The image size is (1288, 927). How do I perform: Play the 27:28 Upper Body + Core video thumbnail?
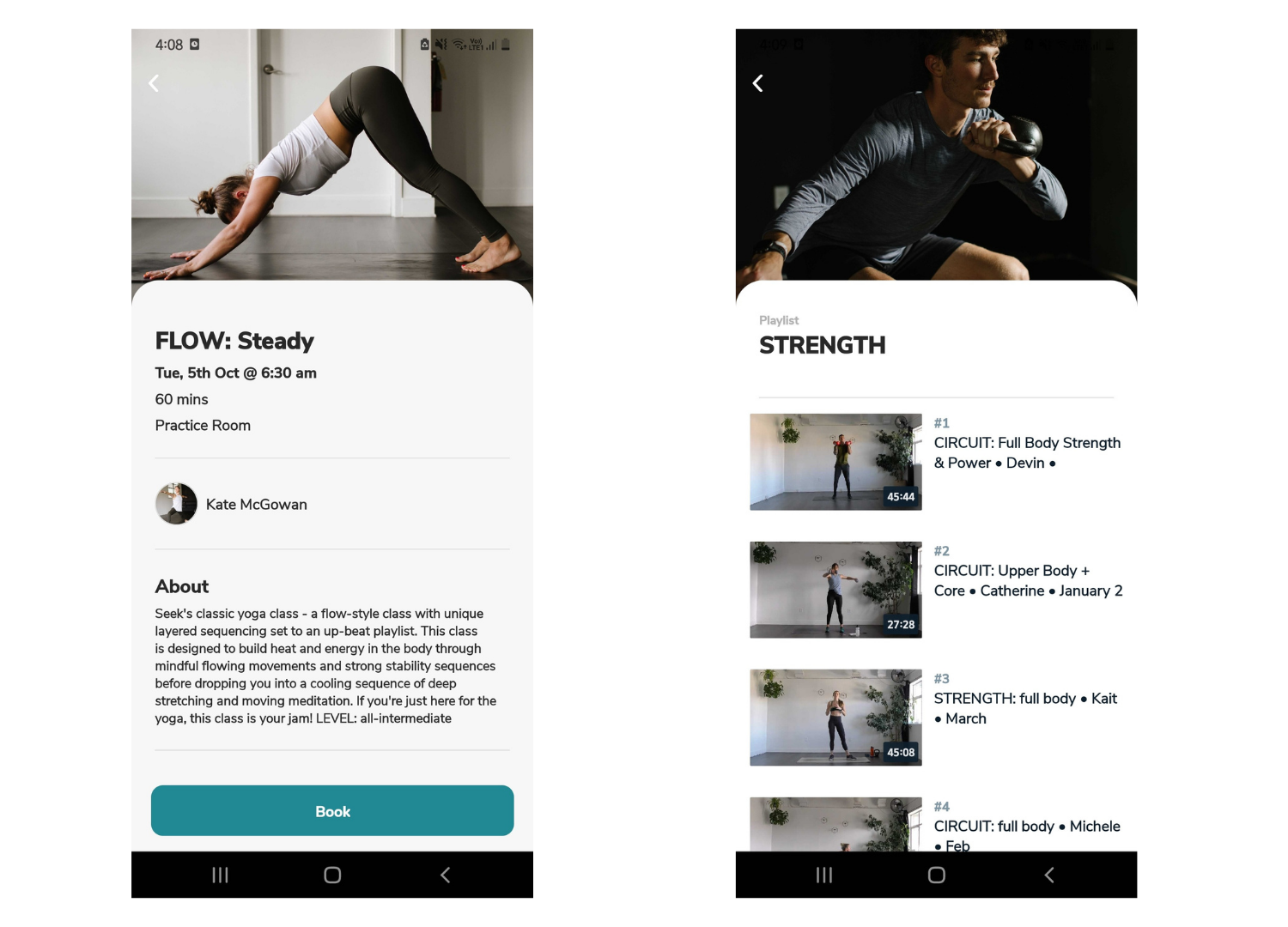835,590
